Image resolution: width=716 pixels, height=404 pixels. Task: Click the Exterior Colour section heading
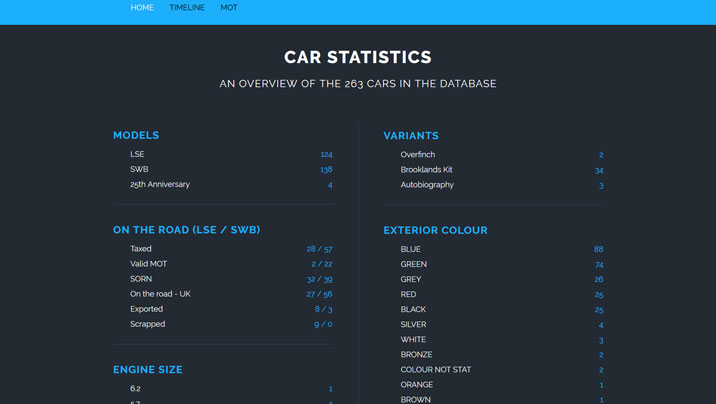pyautogui.click(x=435, y=230)
